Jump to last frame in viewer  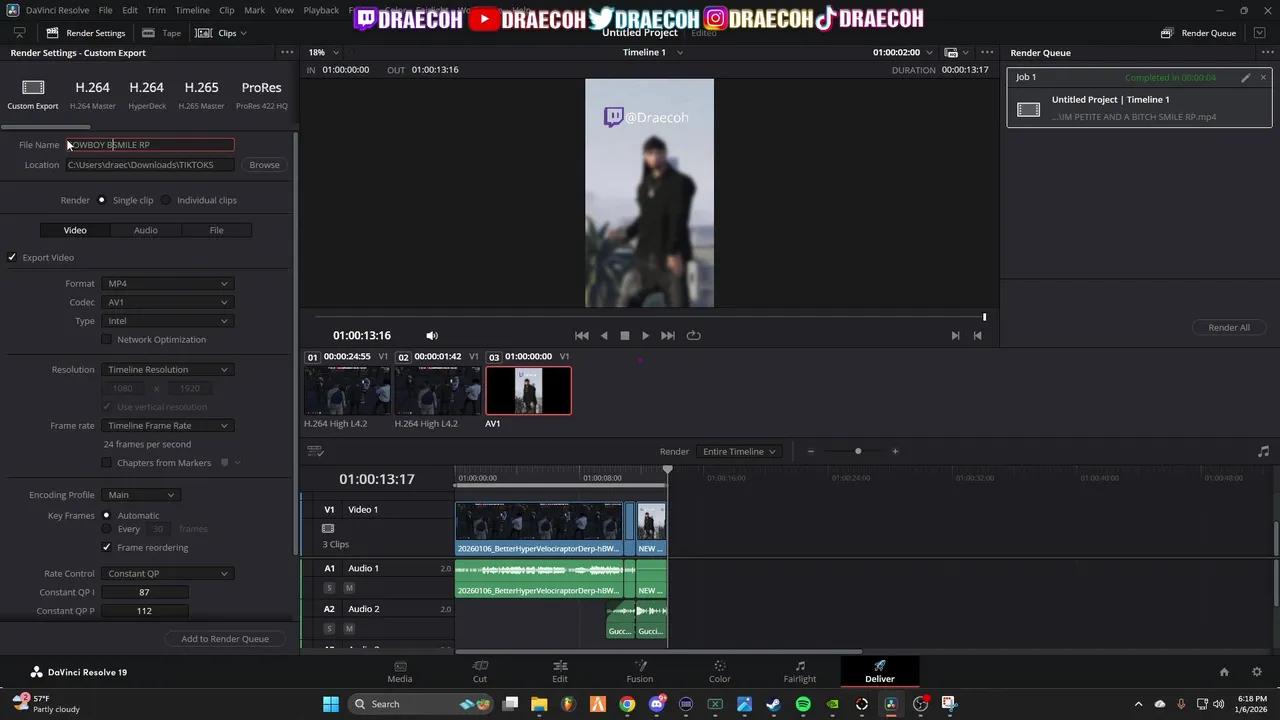668,336
